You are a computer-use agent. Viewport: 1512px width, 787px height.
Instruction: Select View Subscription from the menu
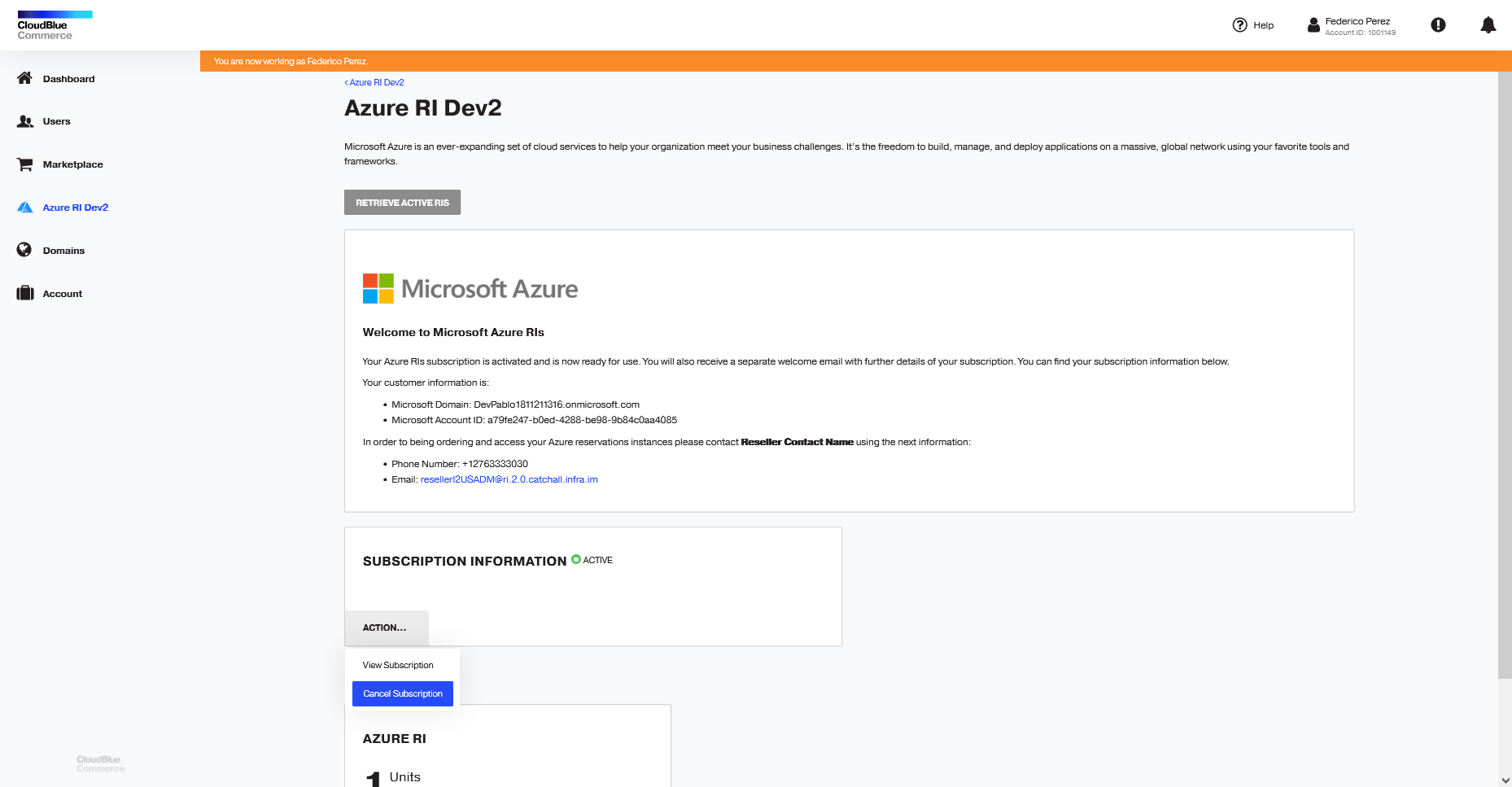click(399, 665)
